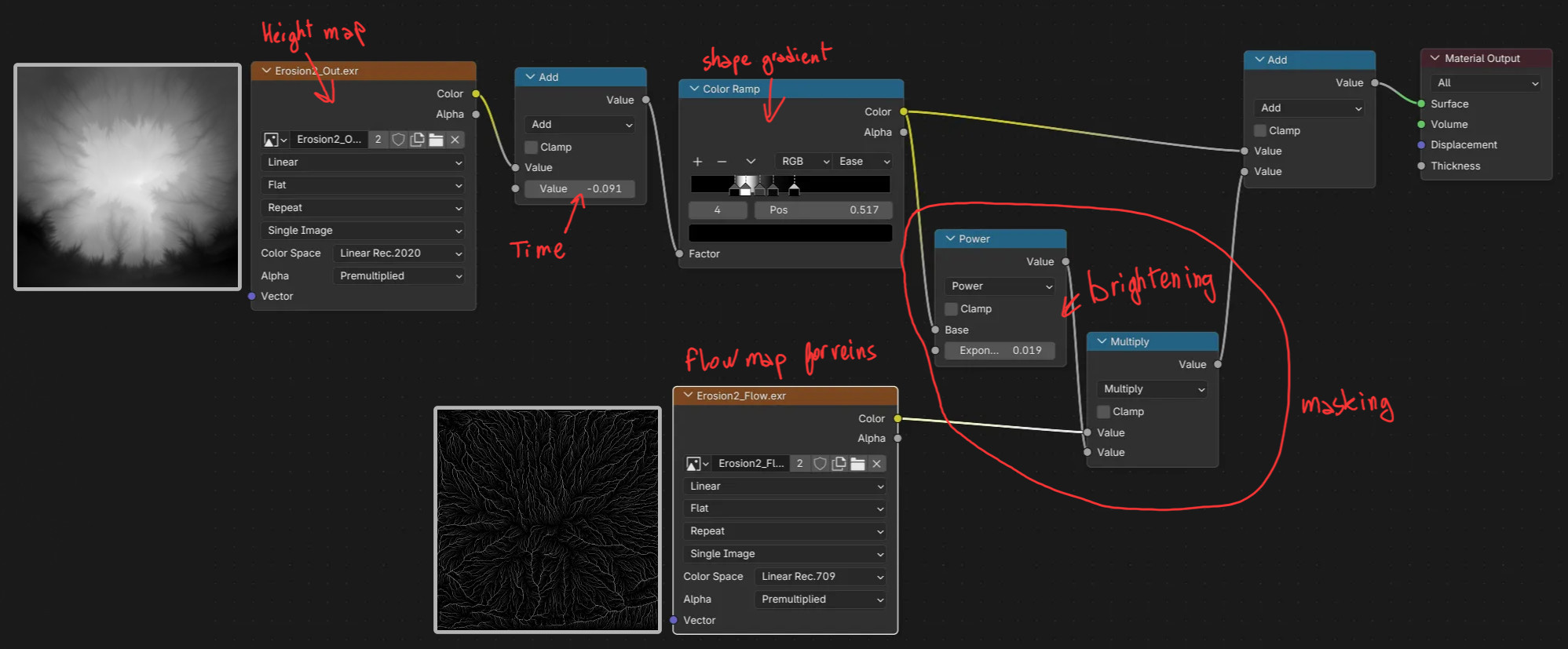Click the Exponent 0.019 field
The width and height of the screenshot is (1568, 649).
coord(1000,351)
